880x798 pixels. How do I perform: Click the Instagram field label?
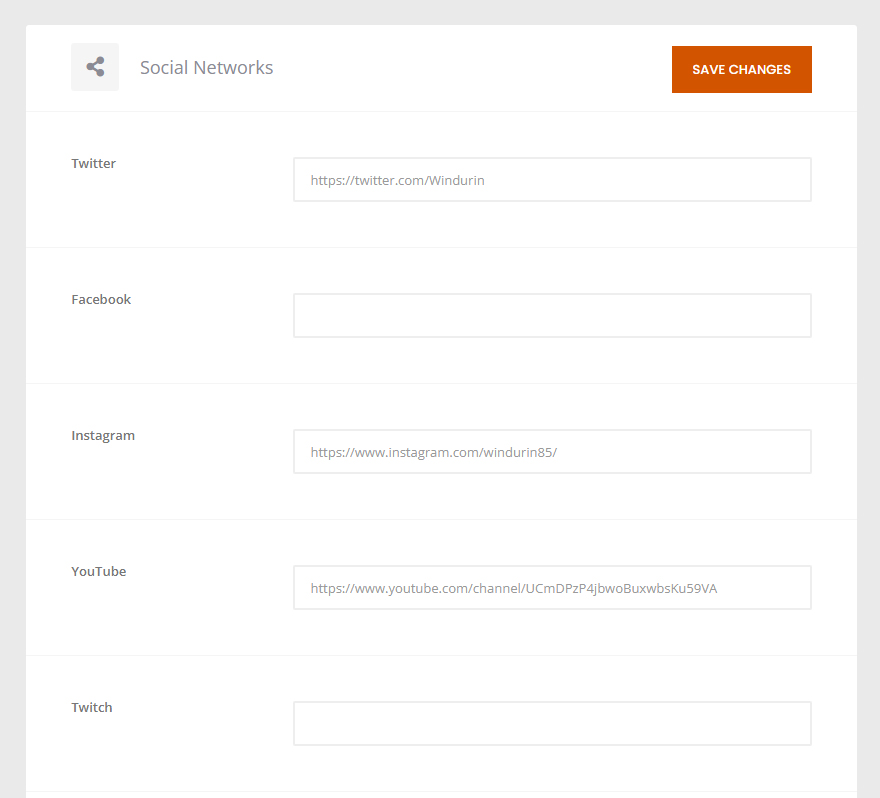point(103,435)
